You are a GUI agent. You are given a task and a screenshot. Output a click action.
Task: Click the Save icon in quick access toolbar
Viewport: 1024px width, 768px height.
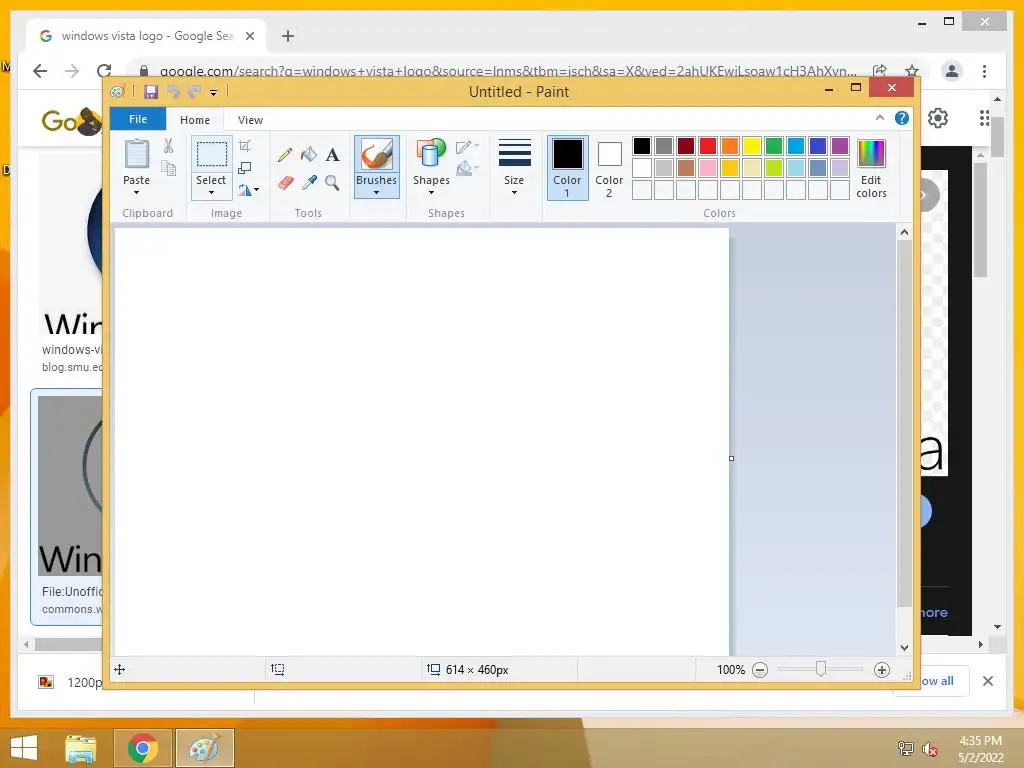pyautogui.click(x=151, y=92)
